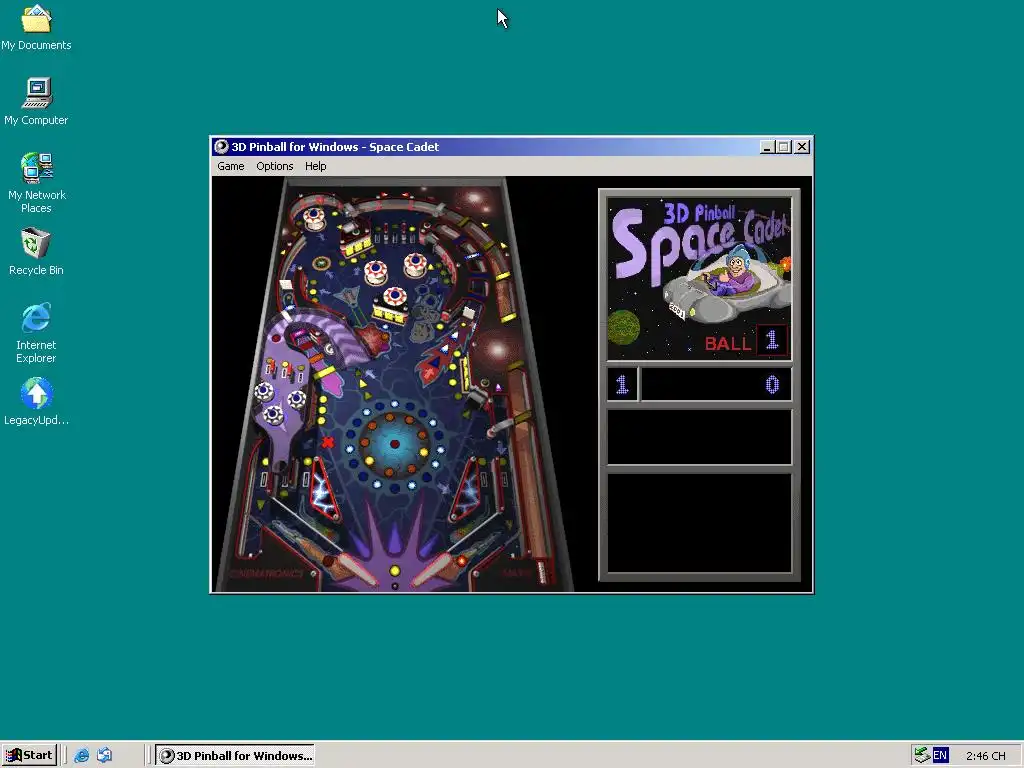Click the 3D Pinball window title text
This screenshot has height=768, width=1024.
[335, 147]
